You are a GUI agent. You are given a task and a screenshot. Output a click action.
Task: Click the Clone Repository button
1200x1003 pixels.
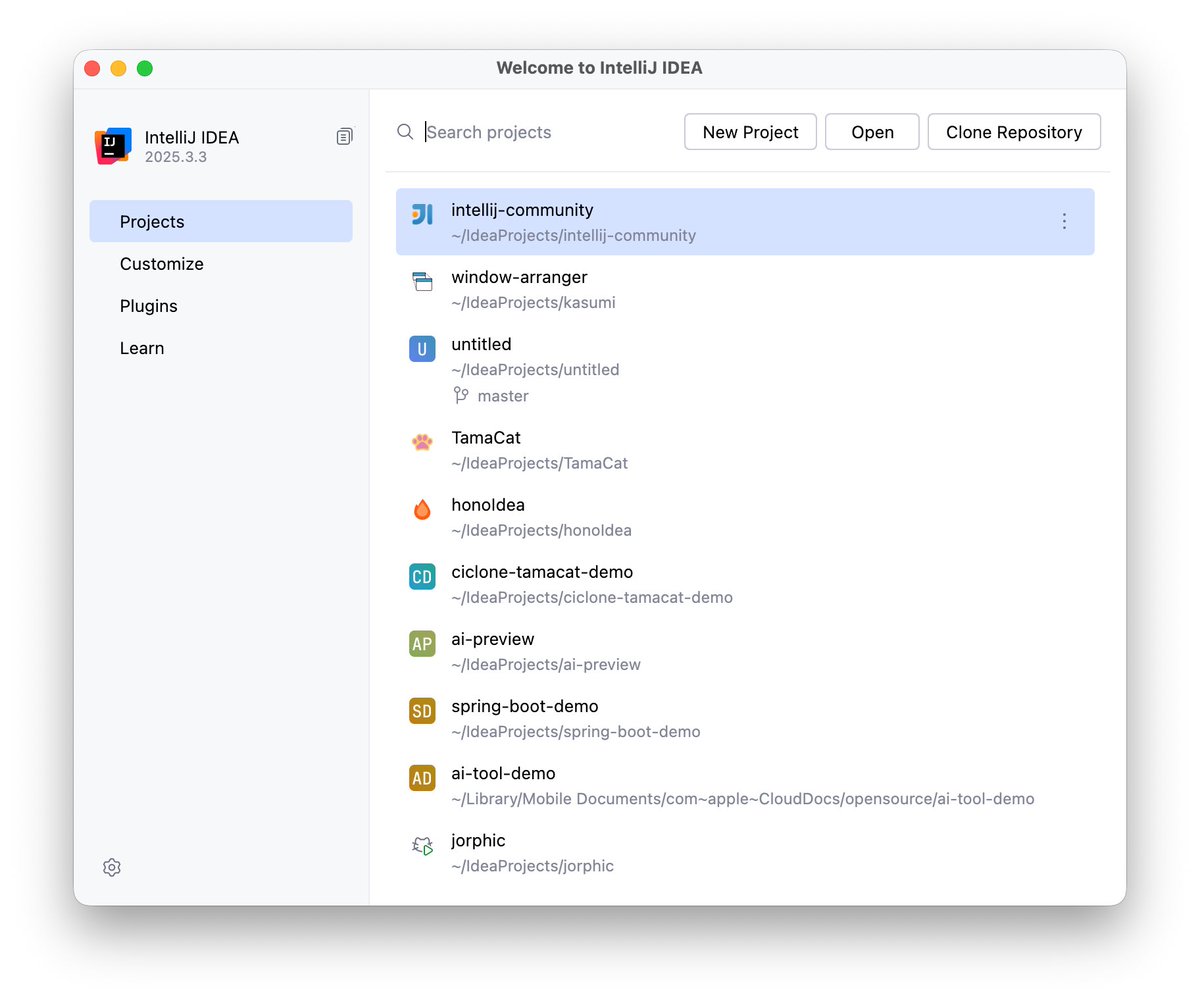(x=1014, y=132)
